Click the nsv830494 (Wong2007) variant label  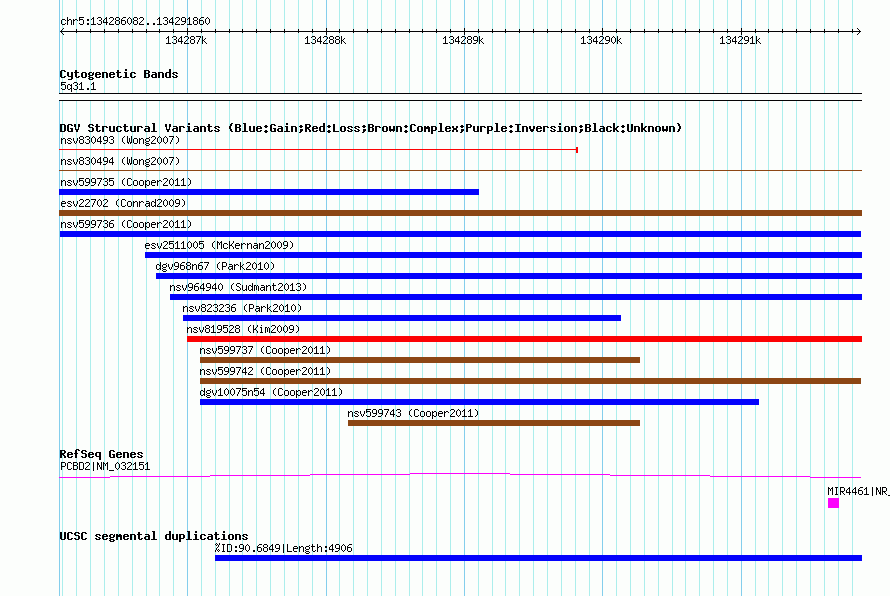(120, 161)
